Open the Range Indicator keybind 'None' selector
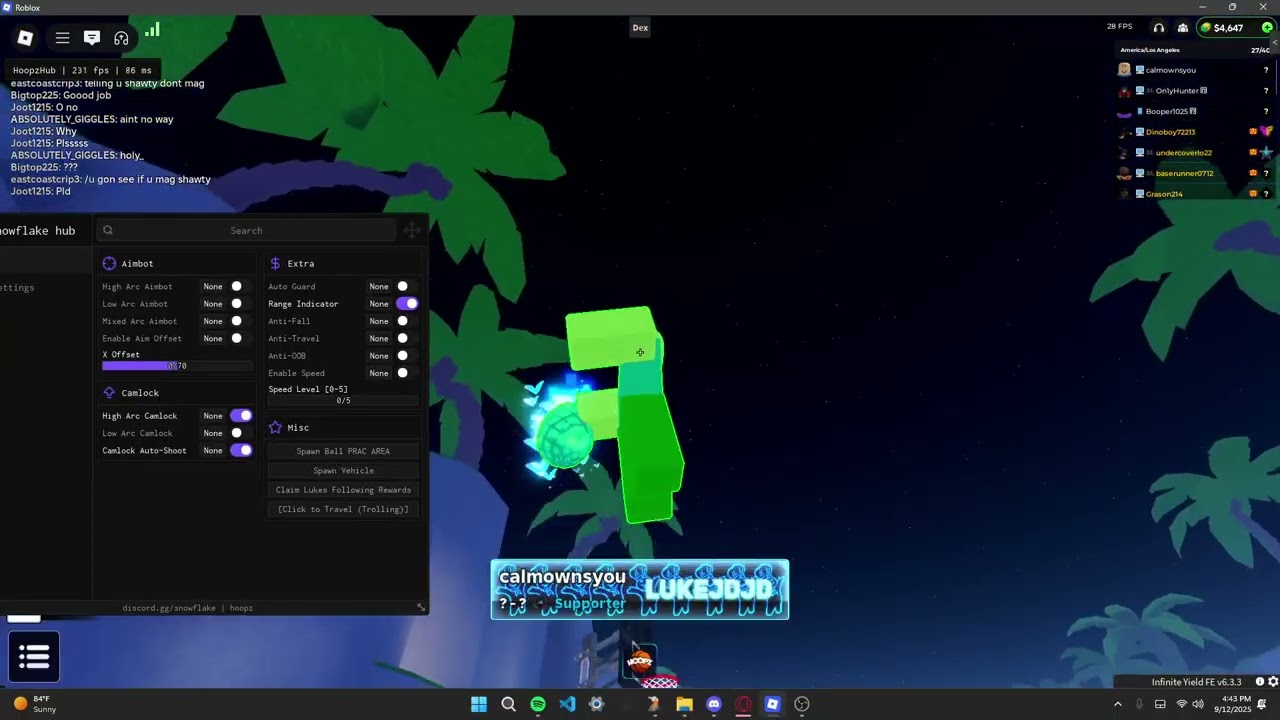 click(x=379, y=304)
